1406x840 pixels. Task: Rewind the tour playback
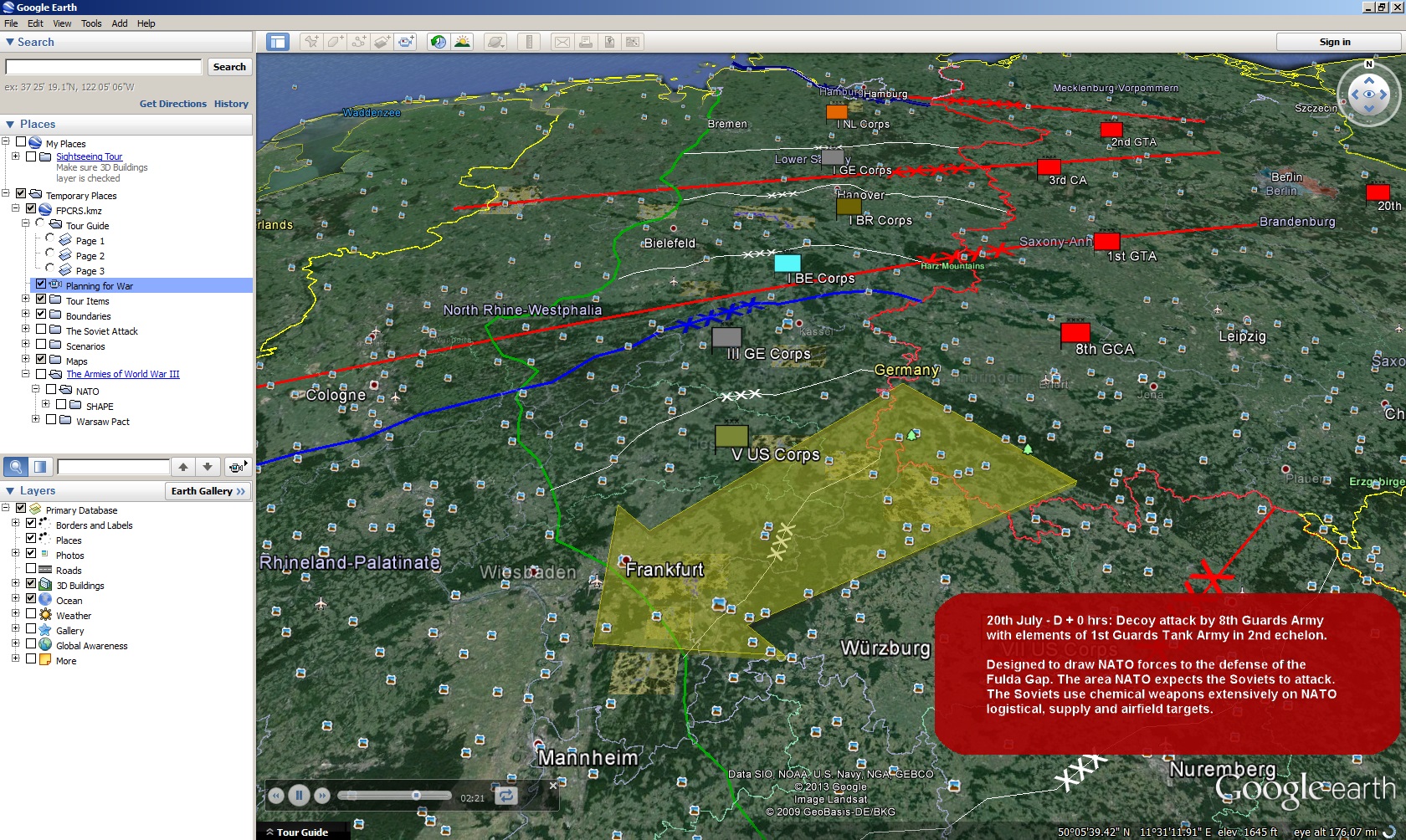click(x=276, y=796)
